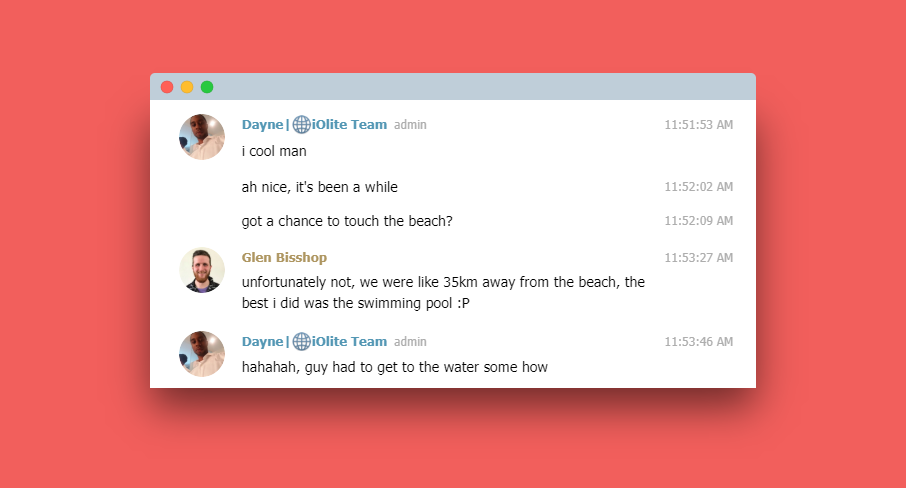Click the admin label above "i cool man"
Viewport: 906px width, 488px height.
pos(410,125)
